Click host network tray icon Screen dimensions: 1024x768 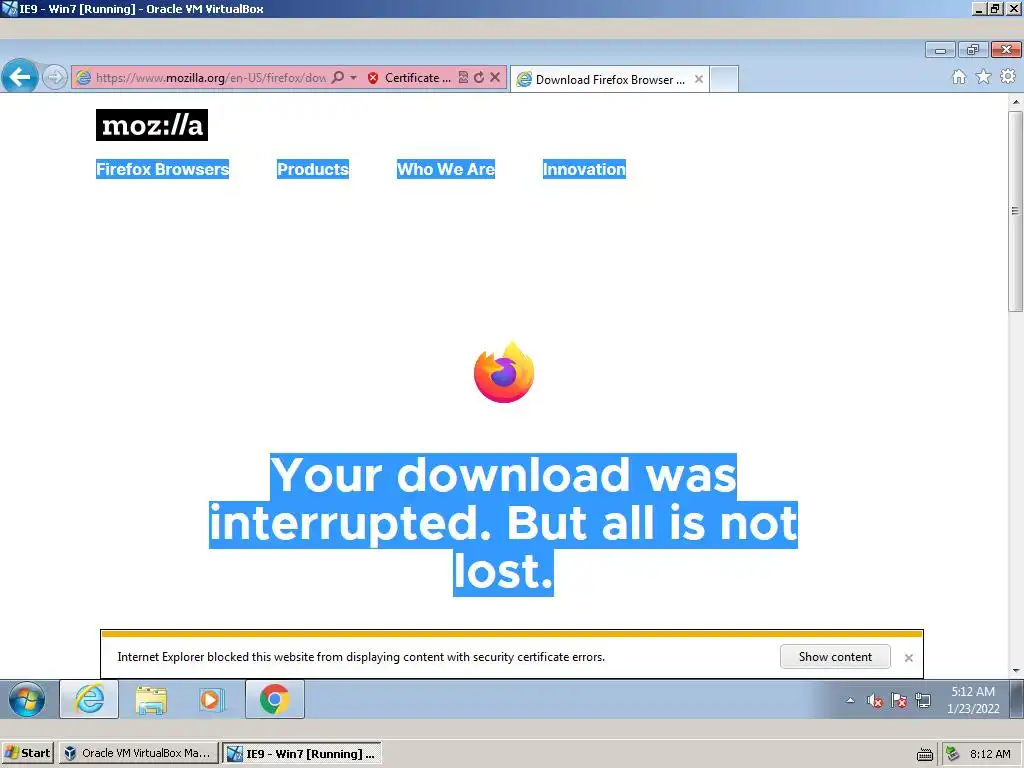coord(953,754)
